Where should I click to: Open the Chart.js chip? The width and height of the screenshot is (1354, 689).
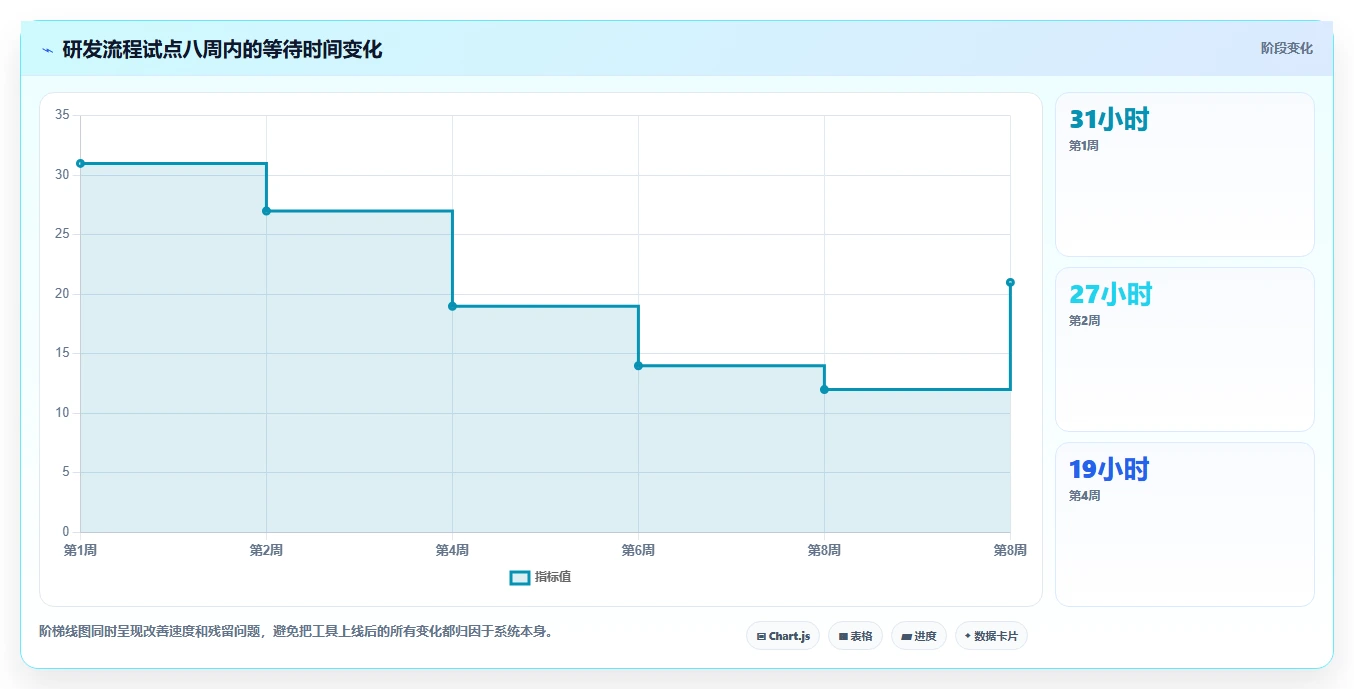pyautogui.click(x=783, y=636)
